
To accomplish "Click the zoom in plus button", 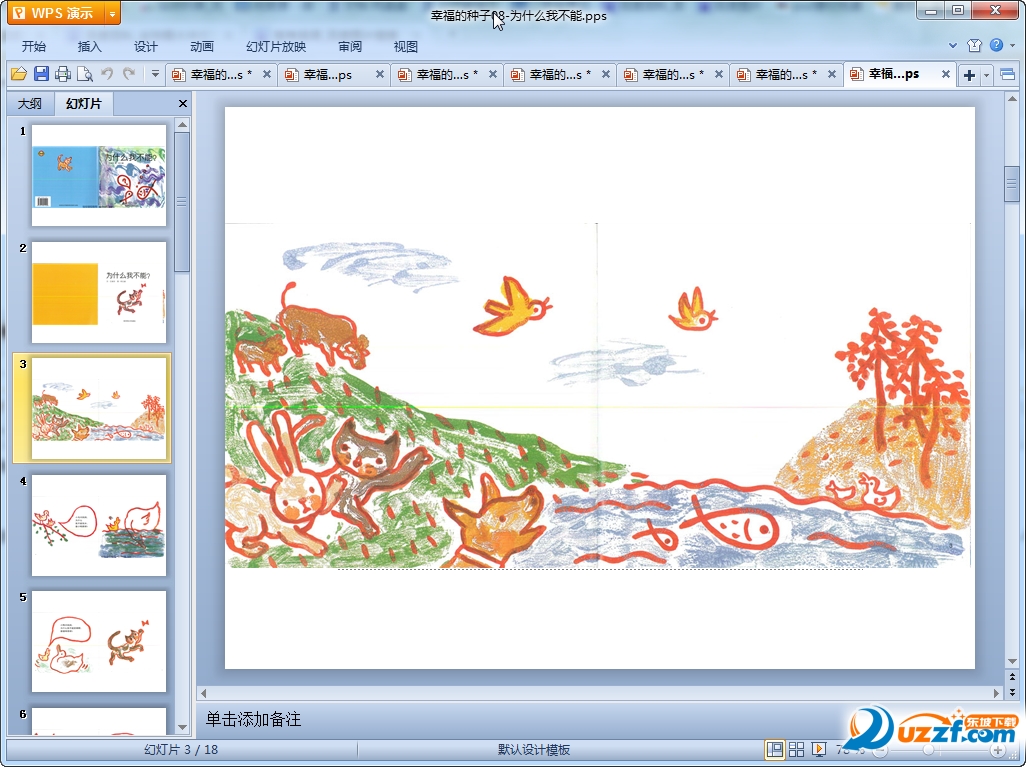I will click(997, 750).
